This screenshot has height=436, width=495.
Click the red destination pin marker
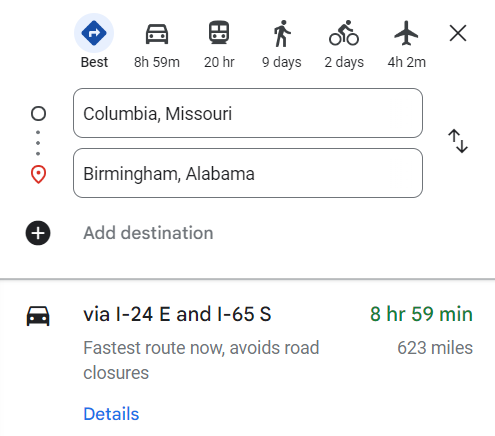[x=38, y=174]
